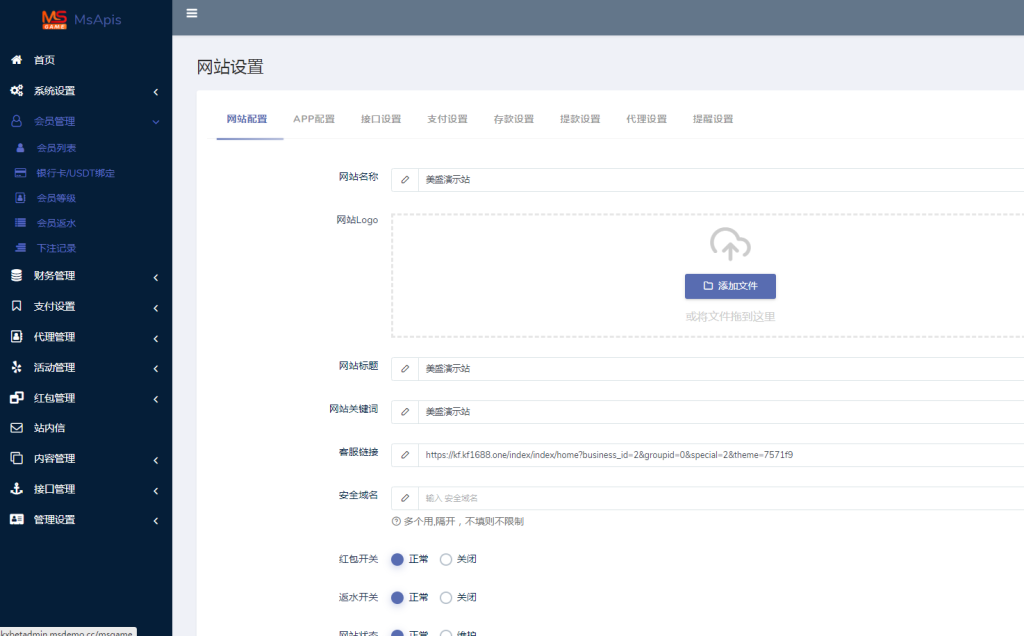Image resolution: width=1024 pixels, height=636 pixels.
Task: Click the 安全域名 input field
Action: 721,498
